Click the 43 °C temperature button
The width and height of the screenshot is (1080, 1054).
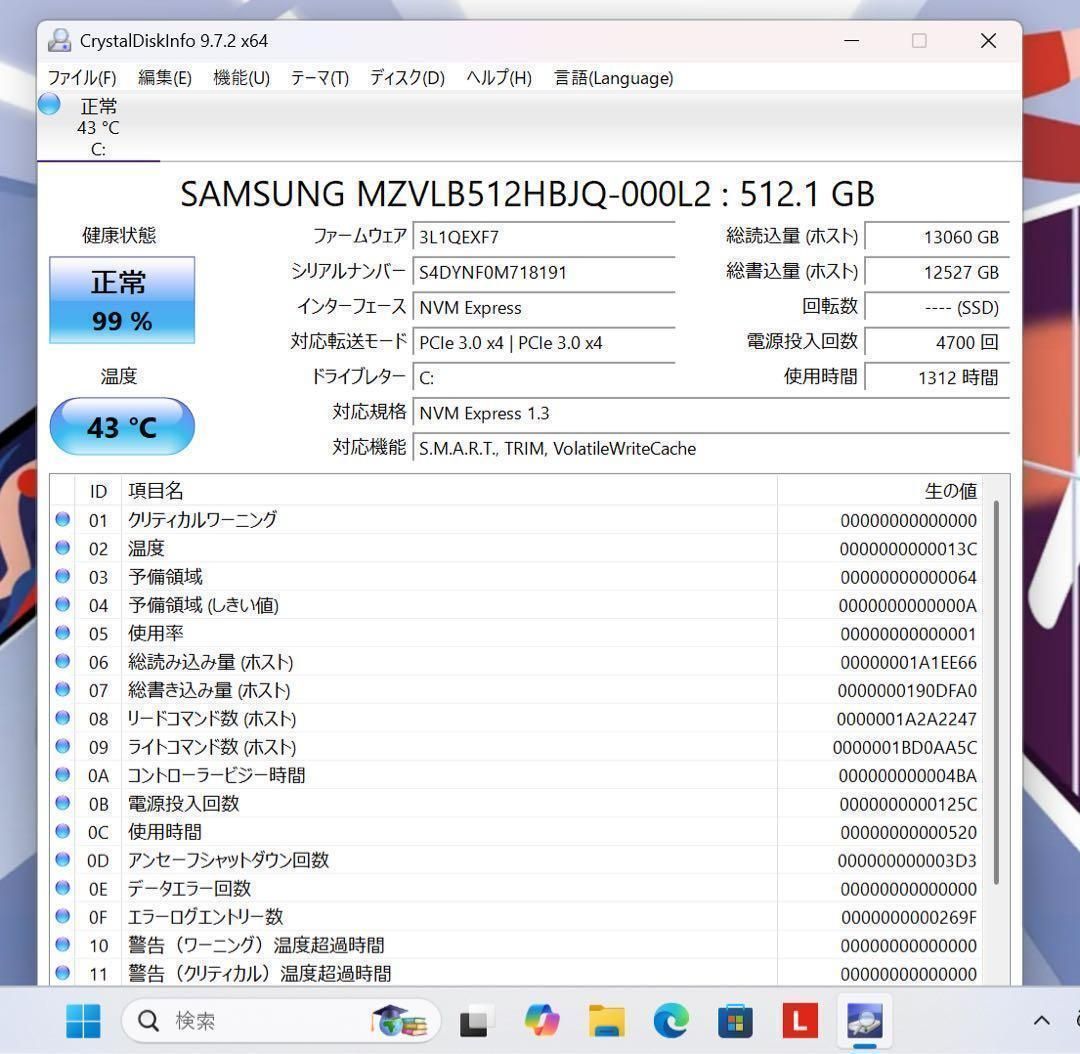pyautogui.click(x=121, y=426)
